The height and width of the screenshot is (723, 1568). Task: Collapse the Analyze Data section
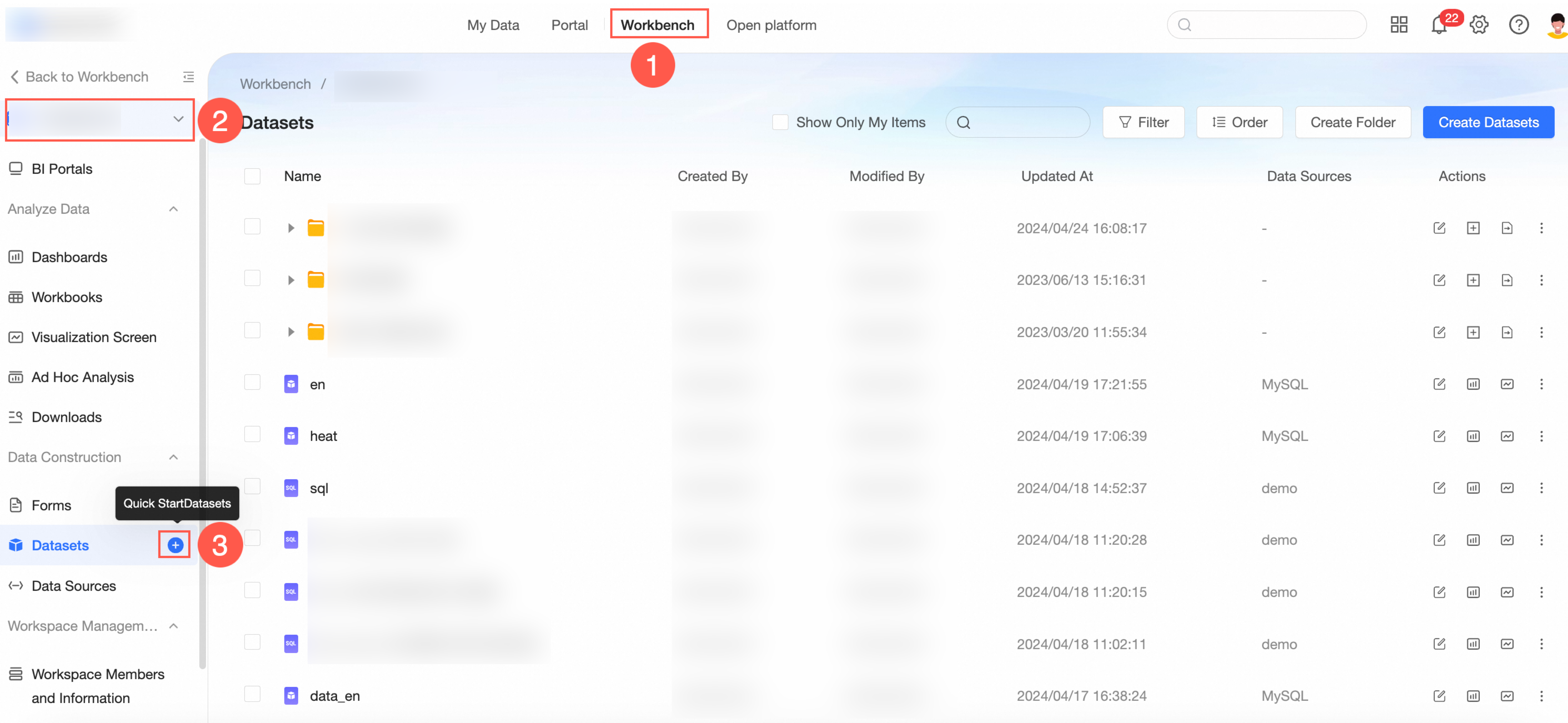click(x=174, y=209)
